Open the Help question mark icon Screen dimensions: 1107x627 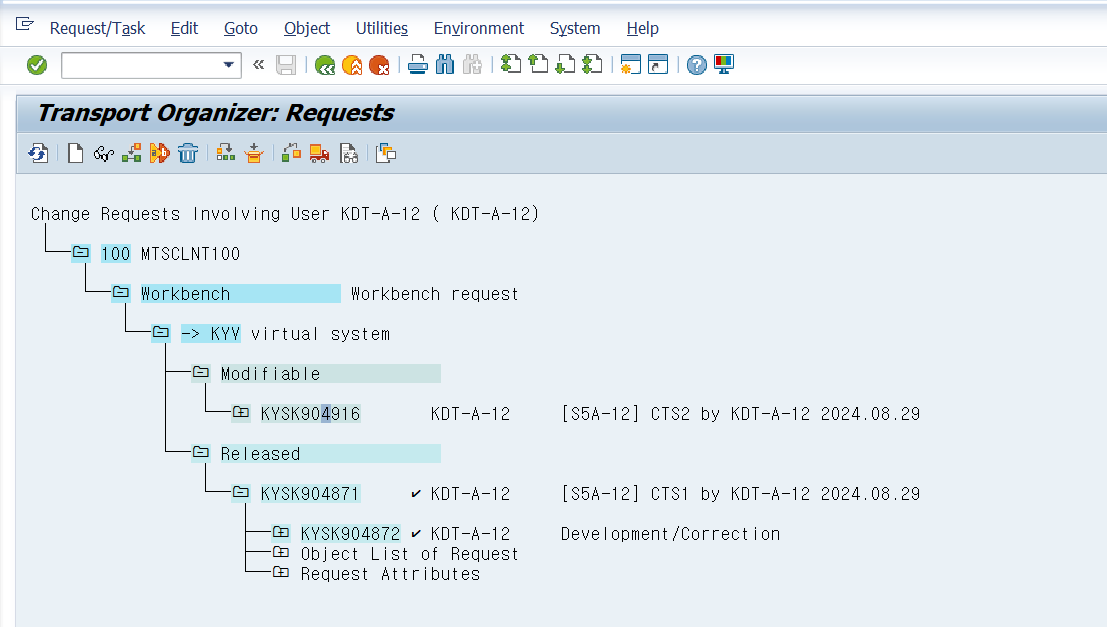pyautogui.click(x=696, y=65)
